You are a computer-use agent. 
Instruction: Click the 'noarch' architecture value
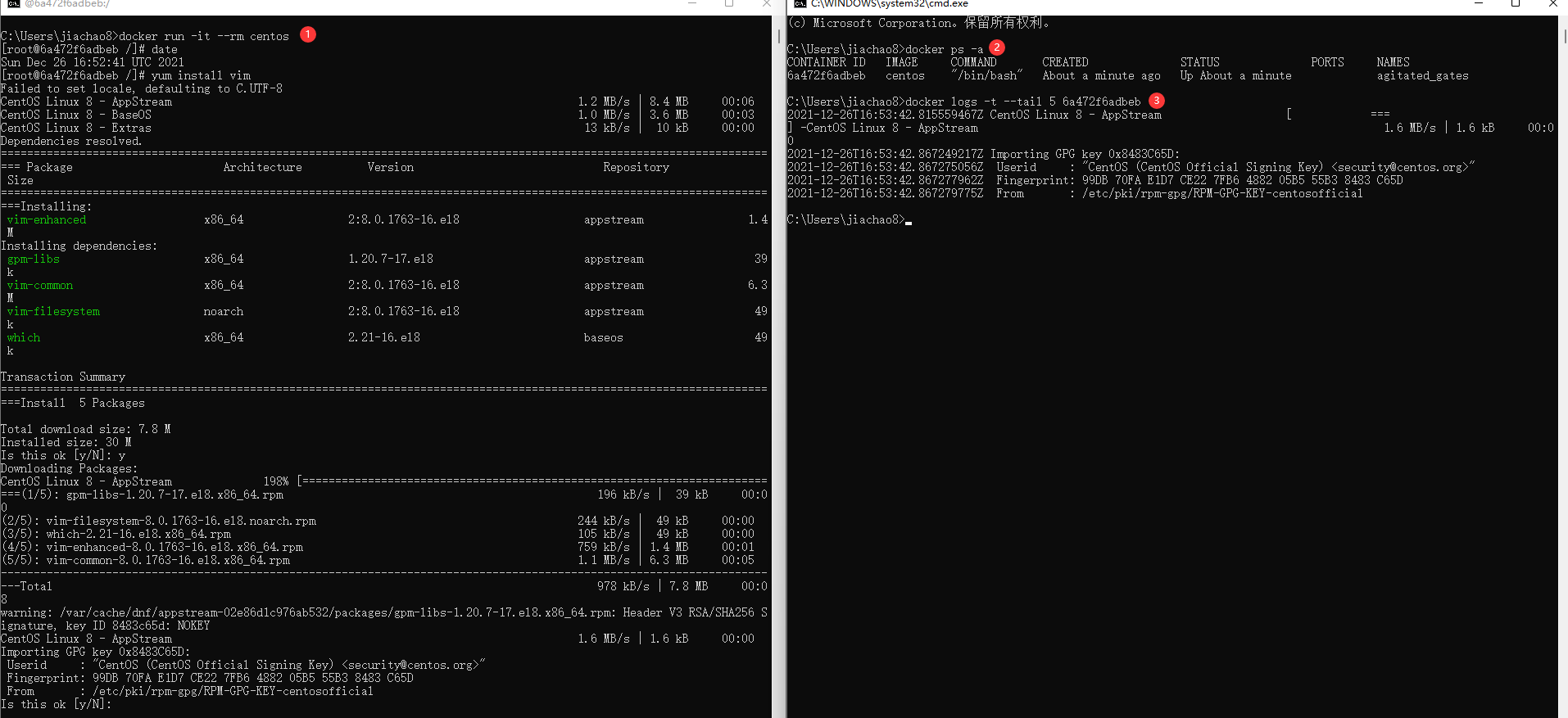pyautogui.click(x=224, y=311)
